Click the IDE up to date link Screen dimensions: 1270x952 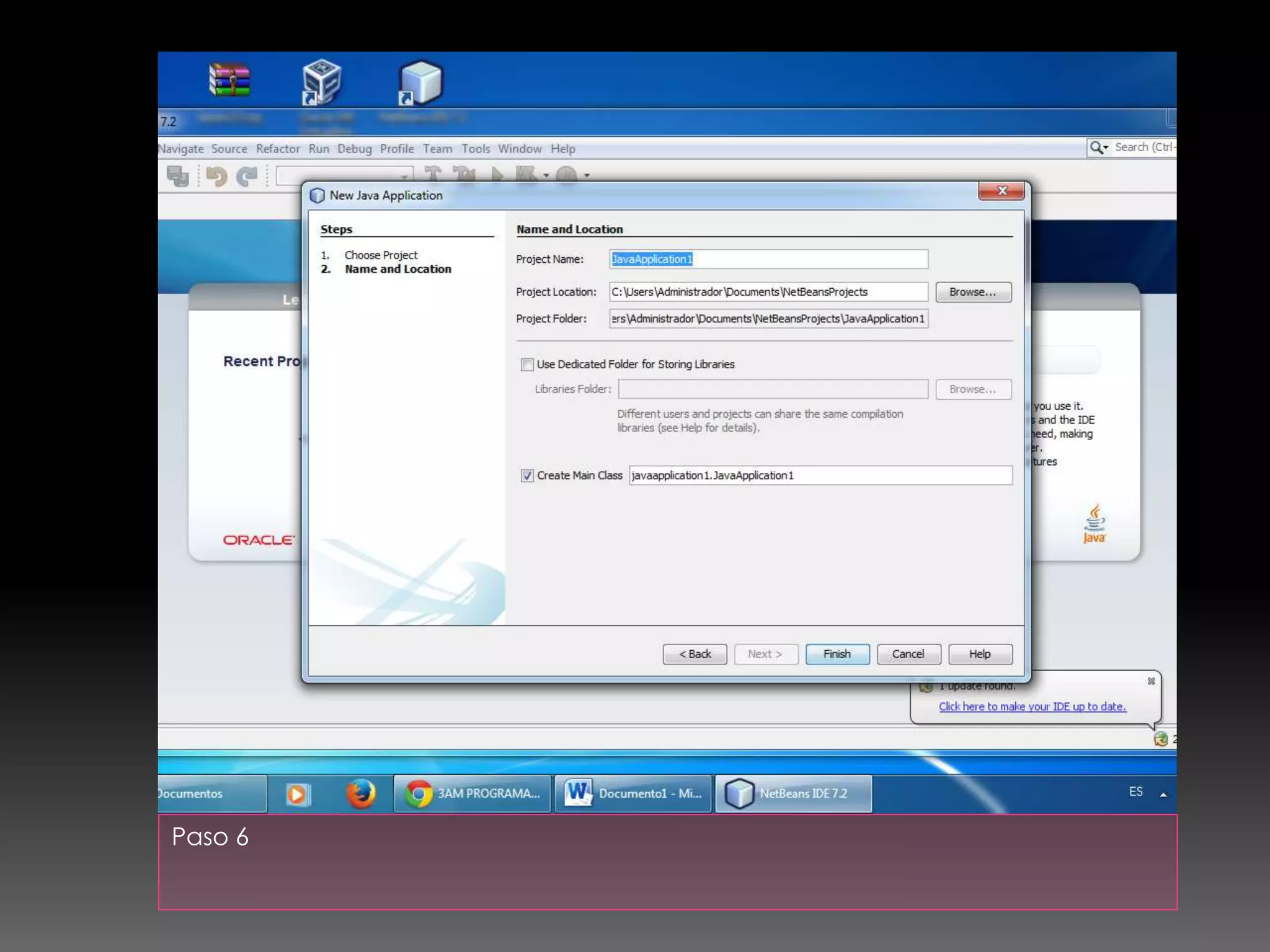click(x=1032, y=707)
